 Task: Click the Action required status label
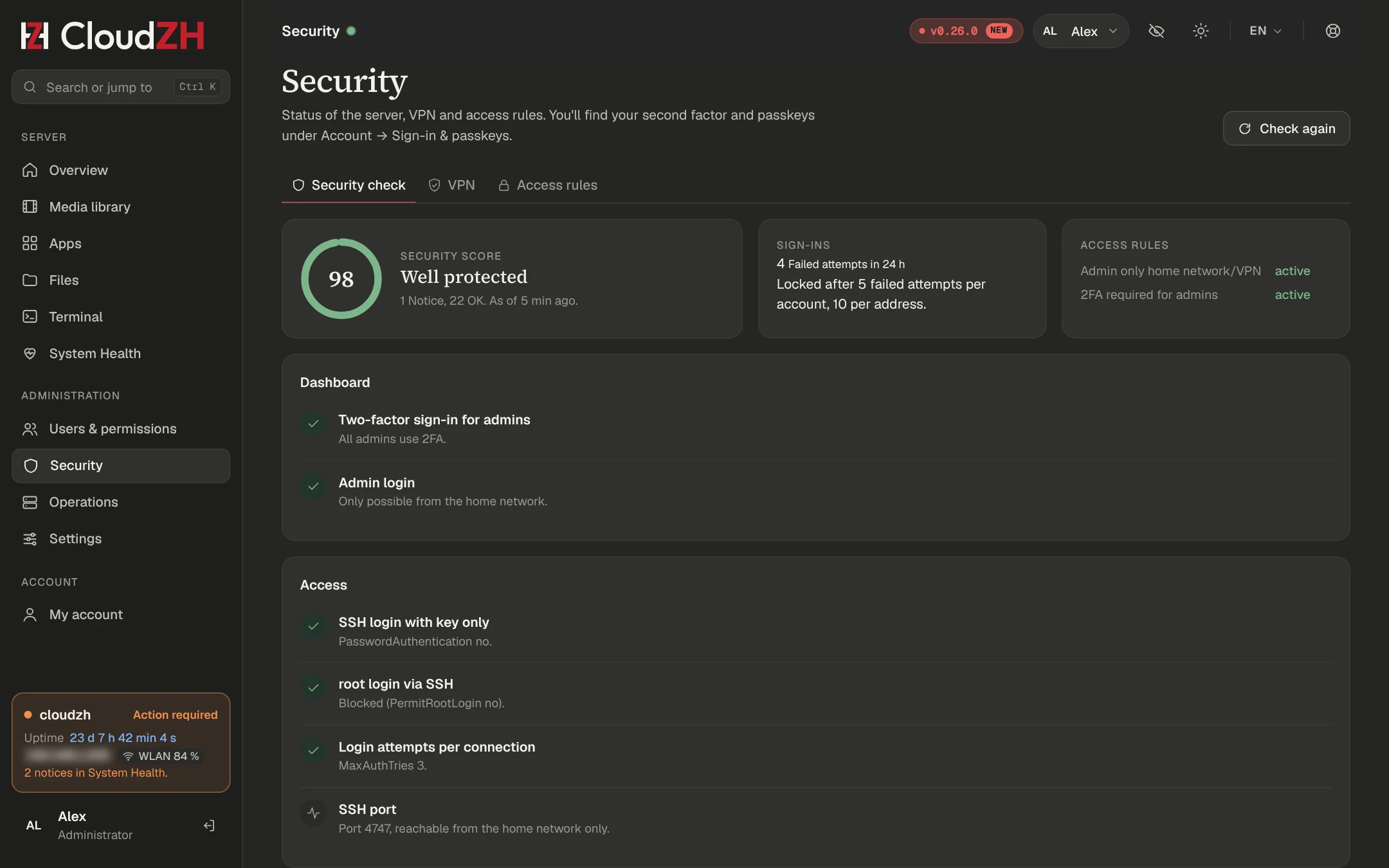point(175,715)
